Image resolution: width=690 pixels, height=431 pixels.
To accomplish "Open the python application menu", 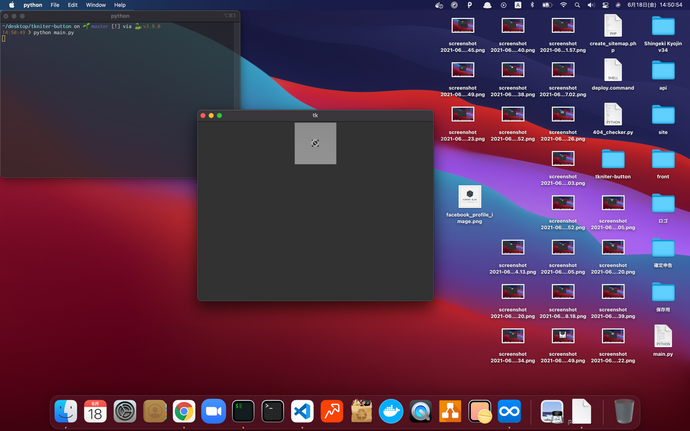I will click(x=33, y=5).
